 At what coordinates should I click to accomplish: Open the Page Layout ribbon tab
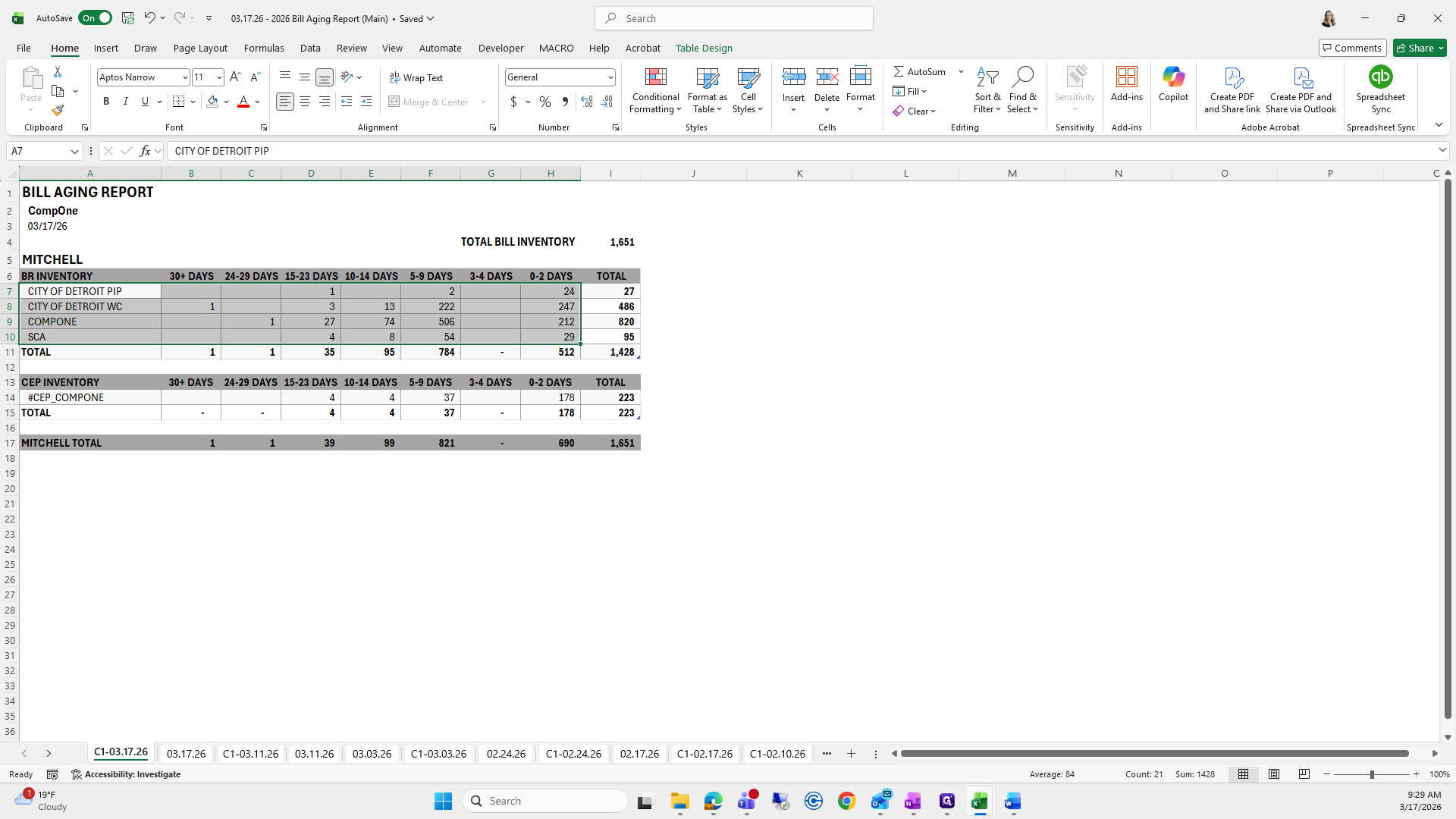(200, 48)
